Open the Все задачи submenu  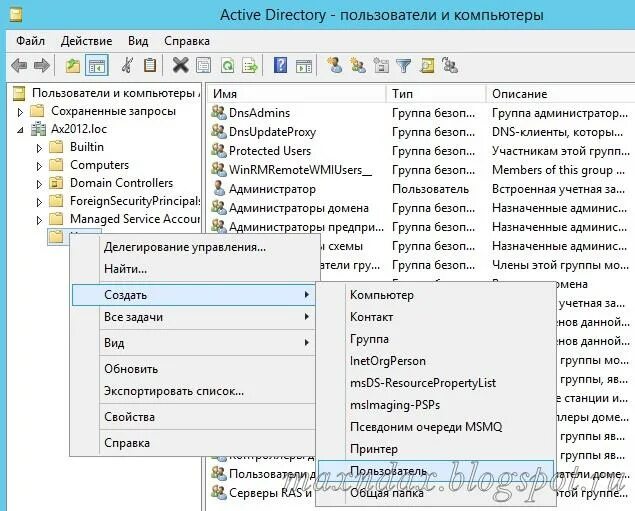[x=193, y=317]
